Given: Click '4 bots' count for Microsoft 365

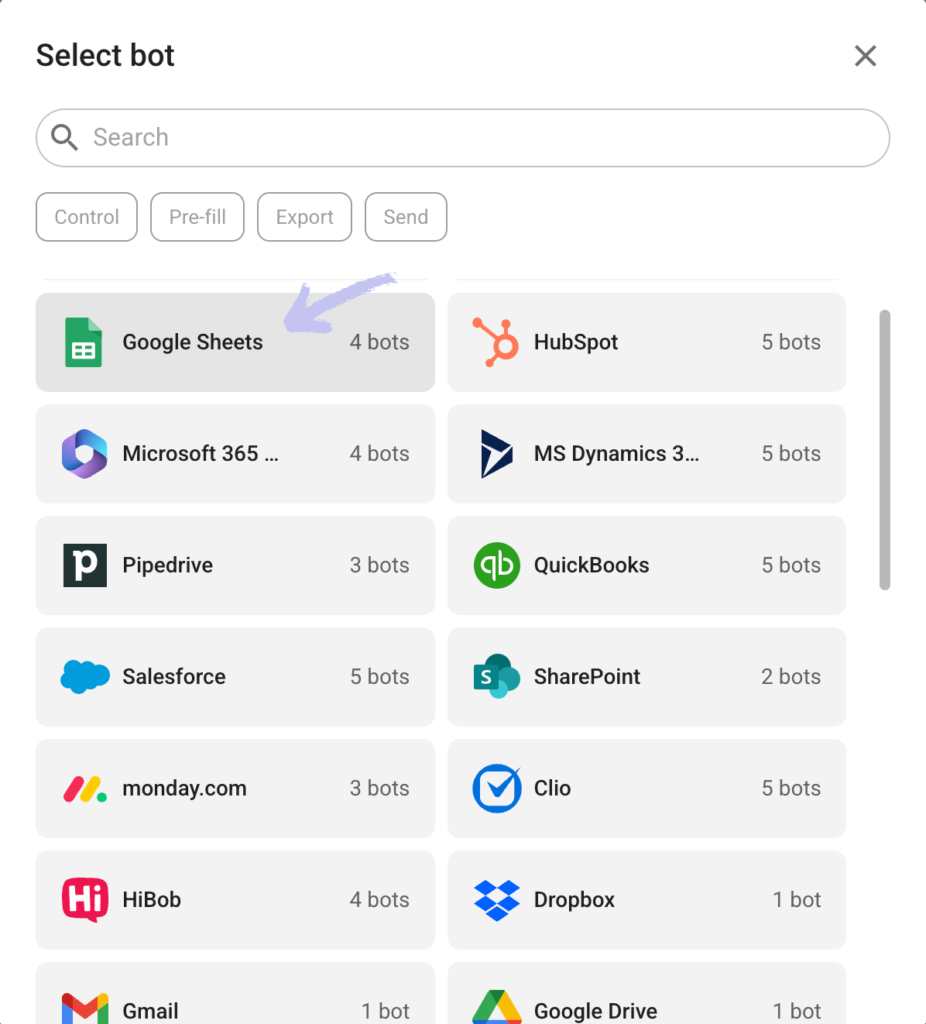Looking at the screenshot, I should pyautogui.click(x=379, y=454).
